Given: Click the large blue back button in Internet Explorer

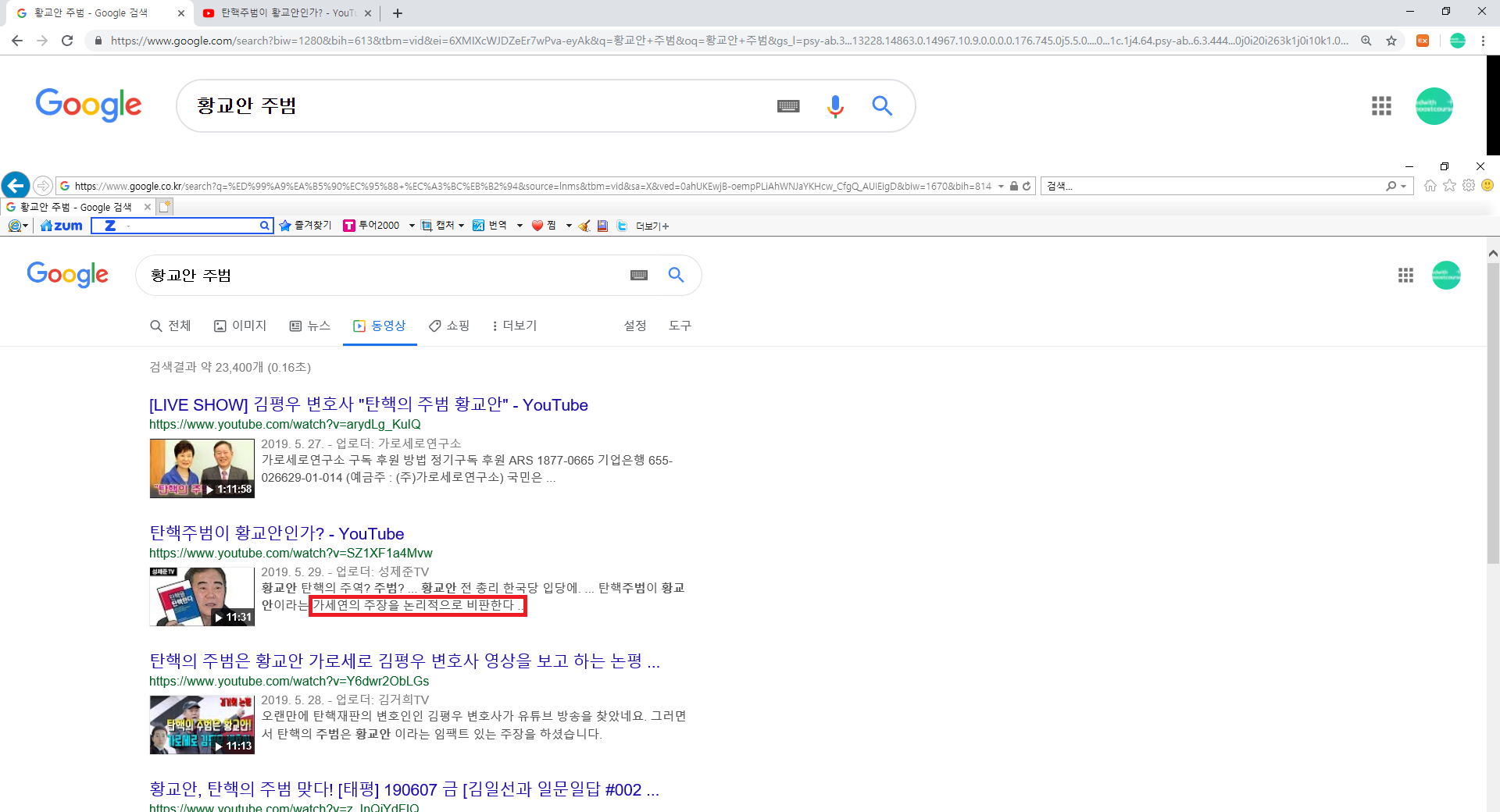Looking at the screenshot, I should (x=16, y=185).
